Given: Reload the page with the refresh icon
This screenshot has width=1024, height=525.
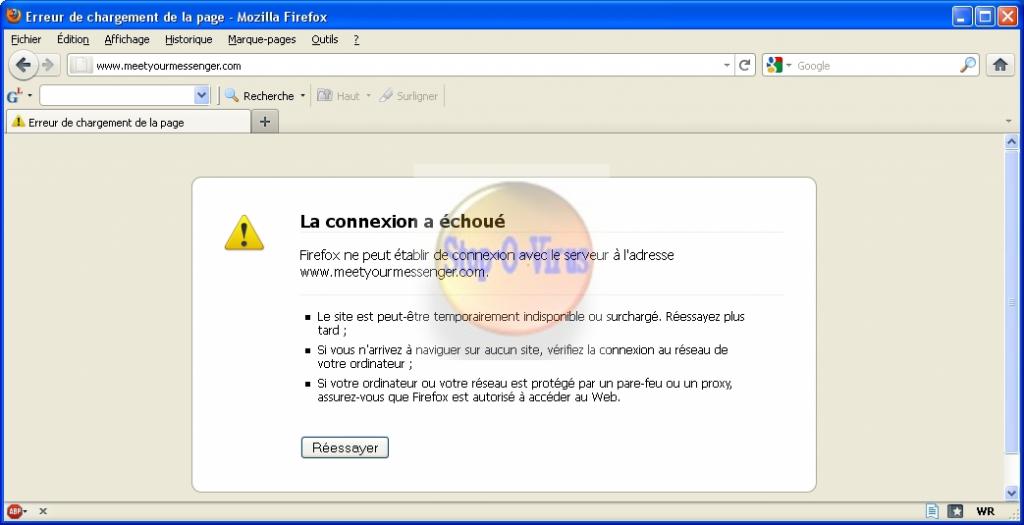Looking at the screenshot, I should (744, 65).
